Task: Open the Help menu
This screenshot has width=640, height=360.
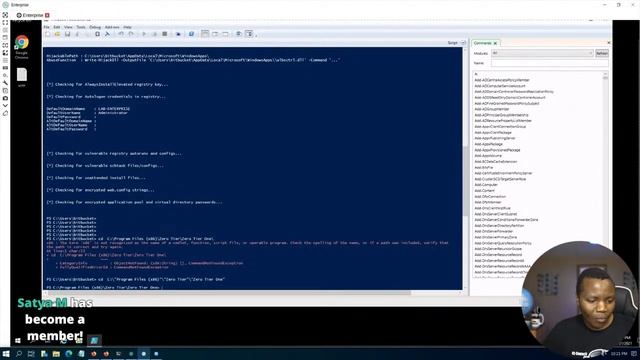Action: (x=127, y=27)
